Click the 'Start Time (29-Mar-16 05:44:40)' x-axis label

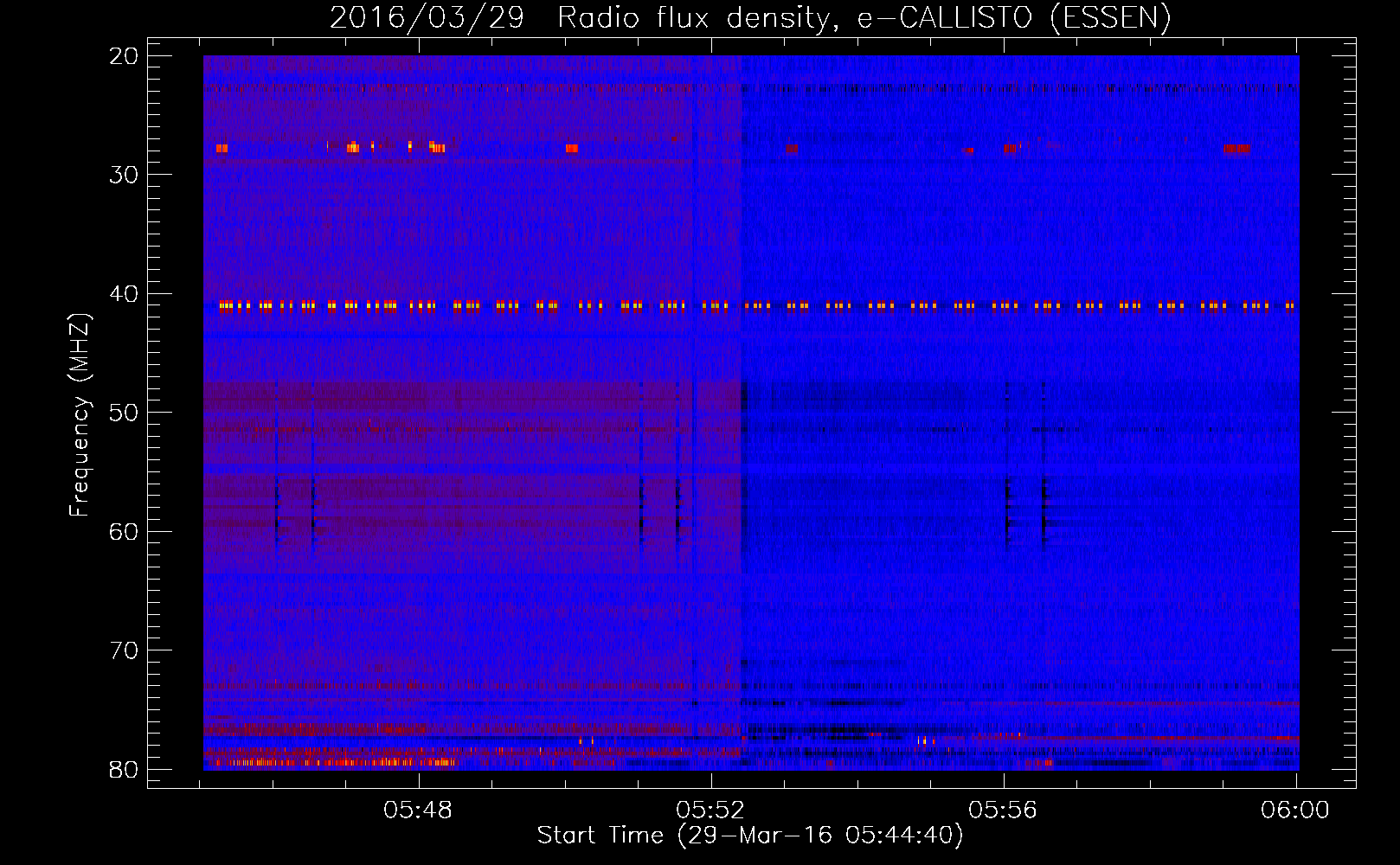(x=750, y=836)
